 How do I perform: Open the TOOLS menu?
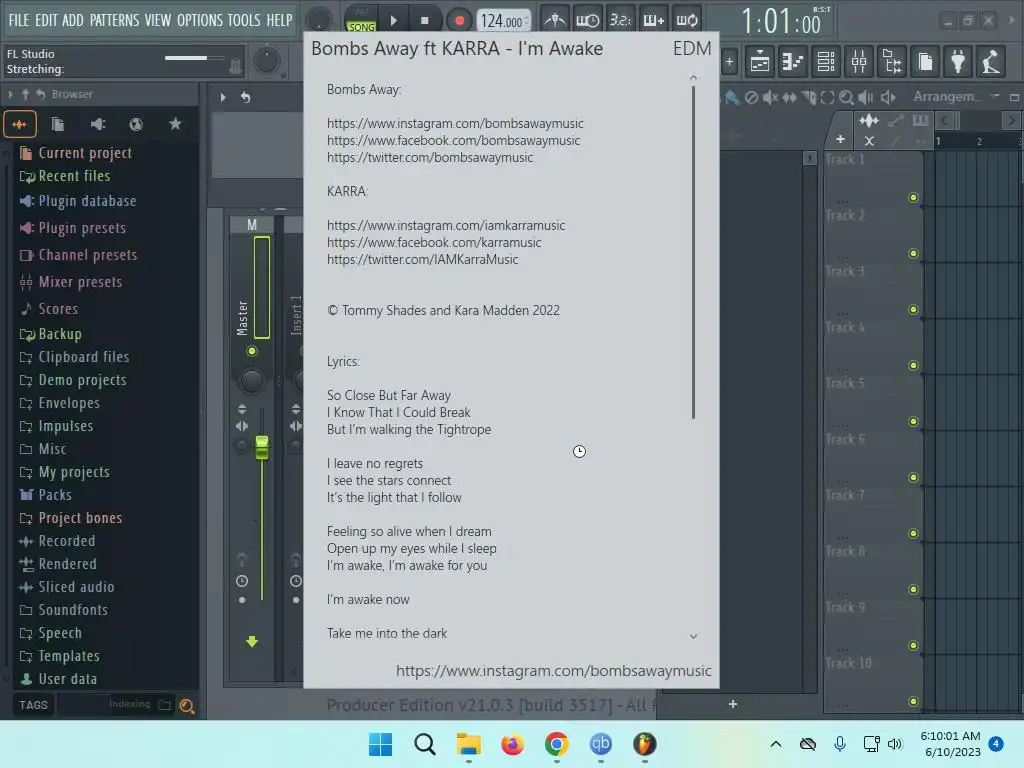(244, 20)
